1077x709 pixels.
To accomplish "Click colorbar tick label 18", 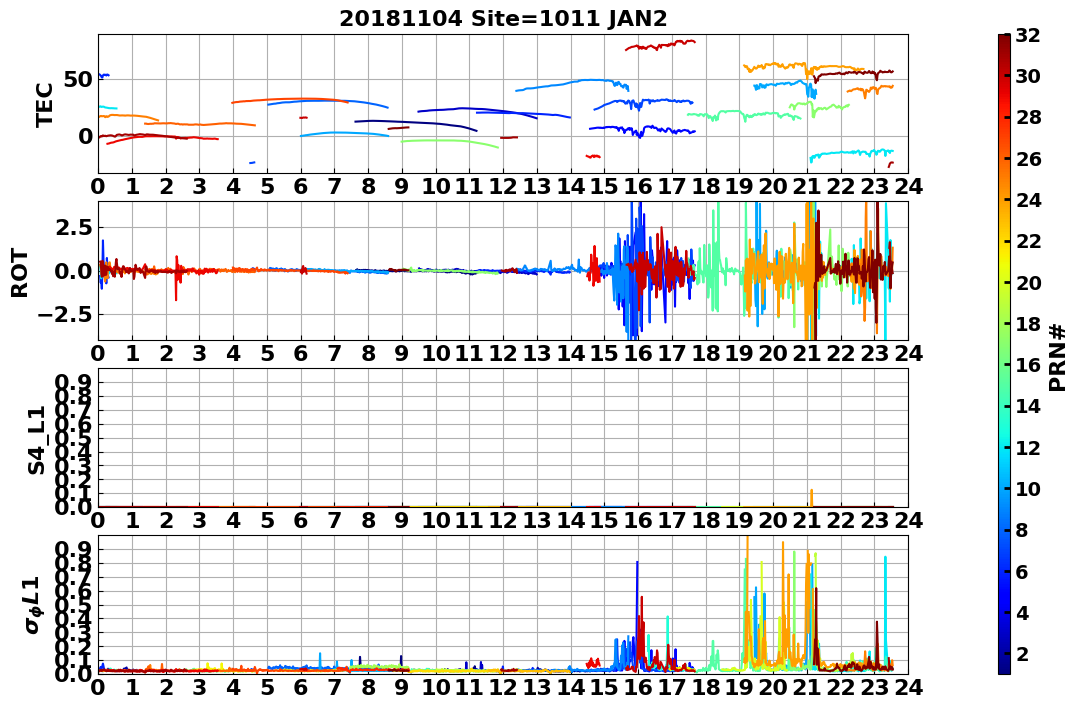I will [1028, 324].
